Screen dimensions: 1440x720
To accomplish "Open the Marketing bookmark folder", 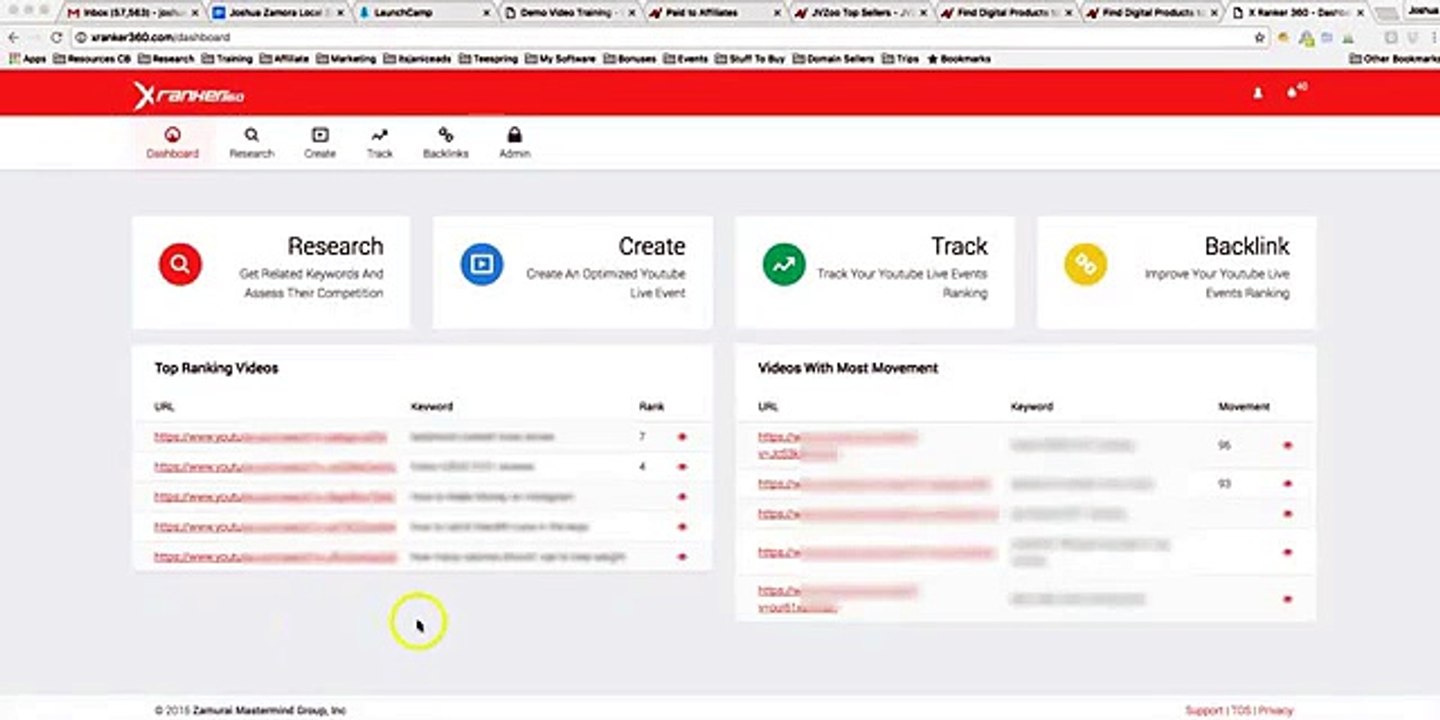I will pyautogui.click(x=346, y=59).
